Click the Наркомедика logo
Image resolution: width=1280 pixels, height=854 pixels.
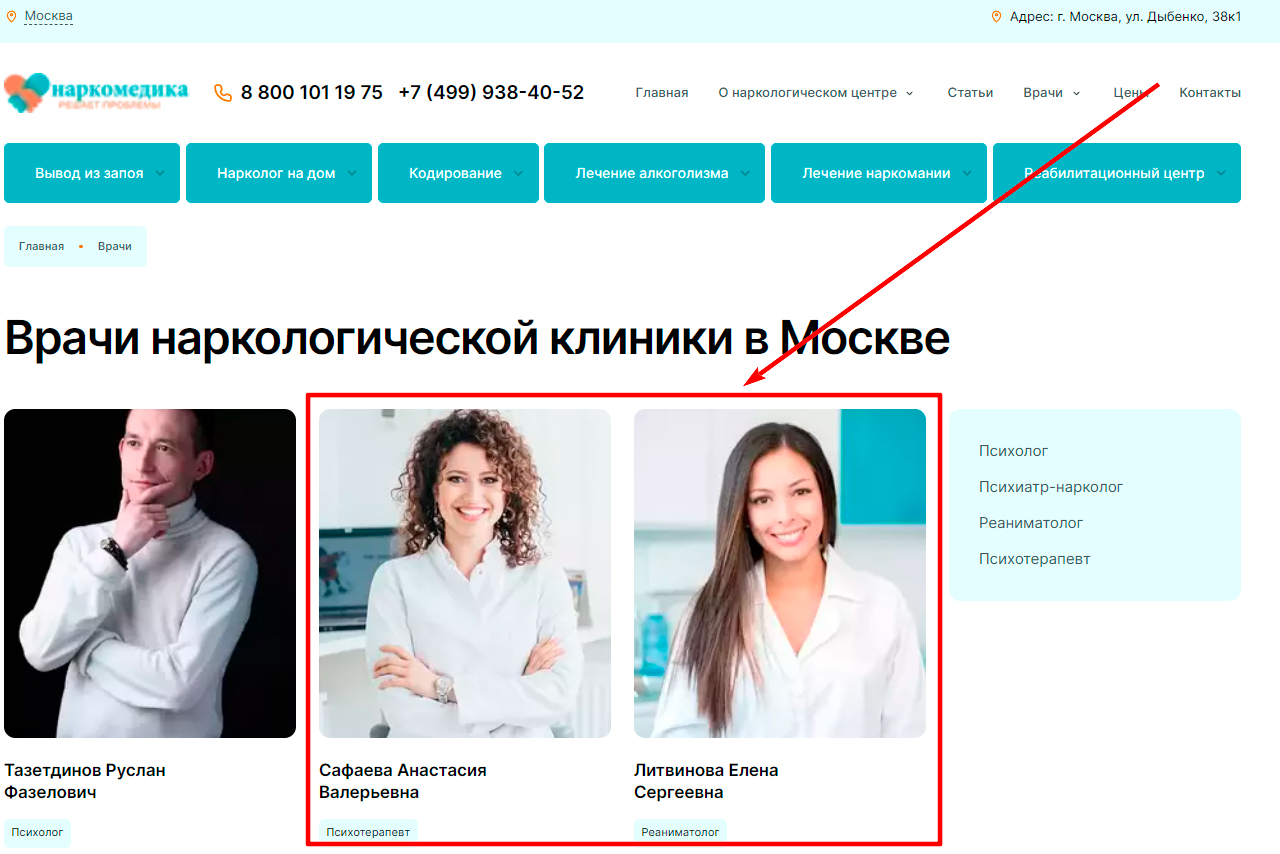click(x=96, y=92)
